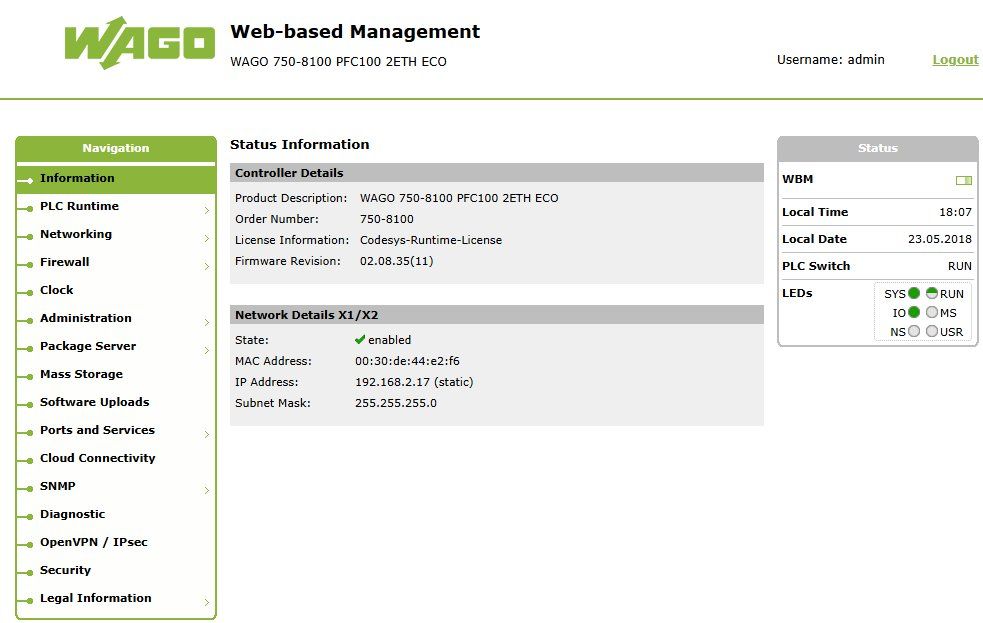Open the Clock settings page

click(116, 290)
